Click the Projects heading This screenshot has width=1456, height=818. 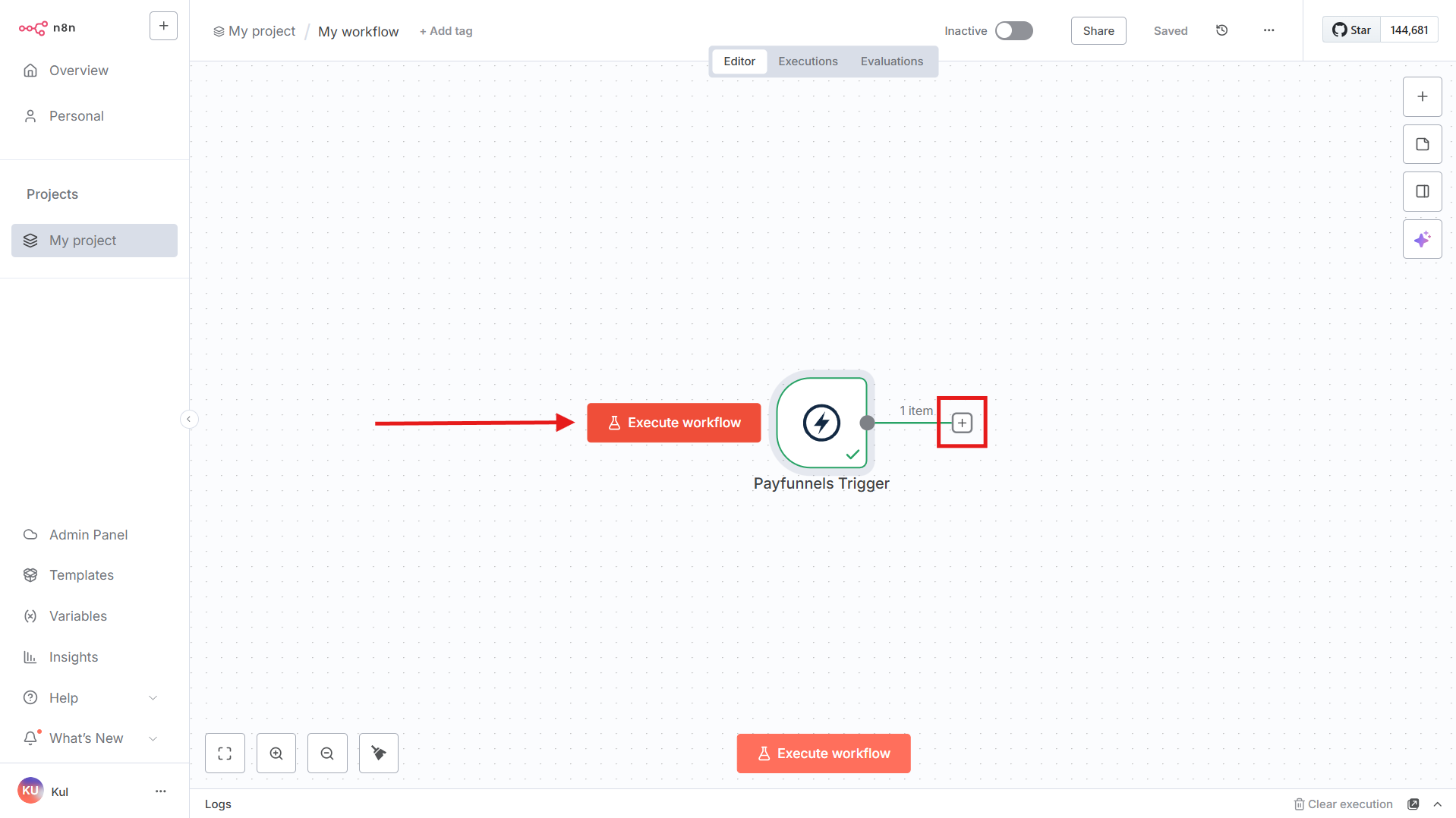coord(52,194)
